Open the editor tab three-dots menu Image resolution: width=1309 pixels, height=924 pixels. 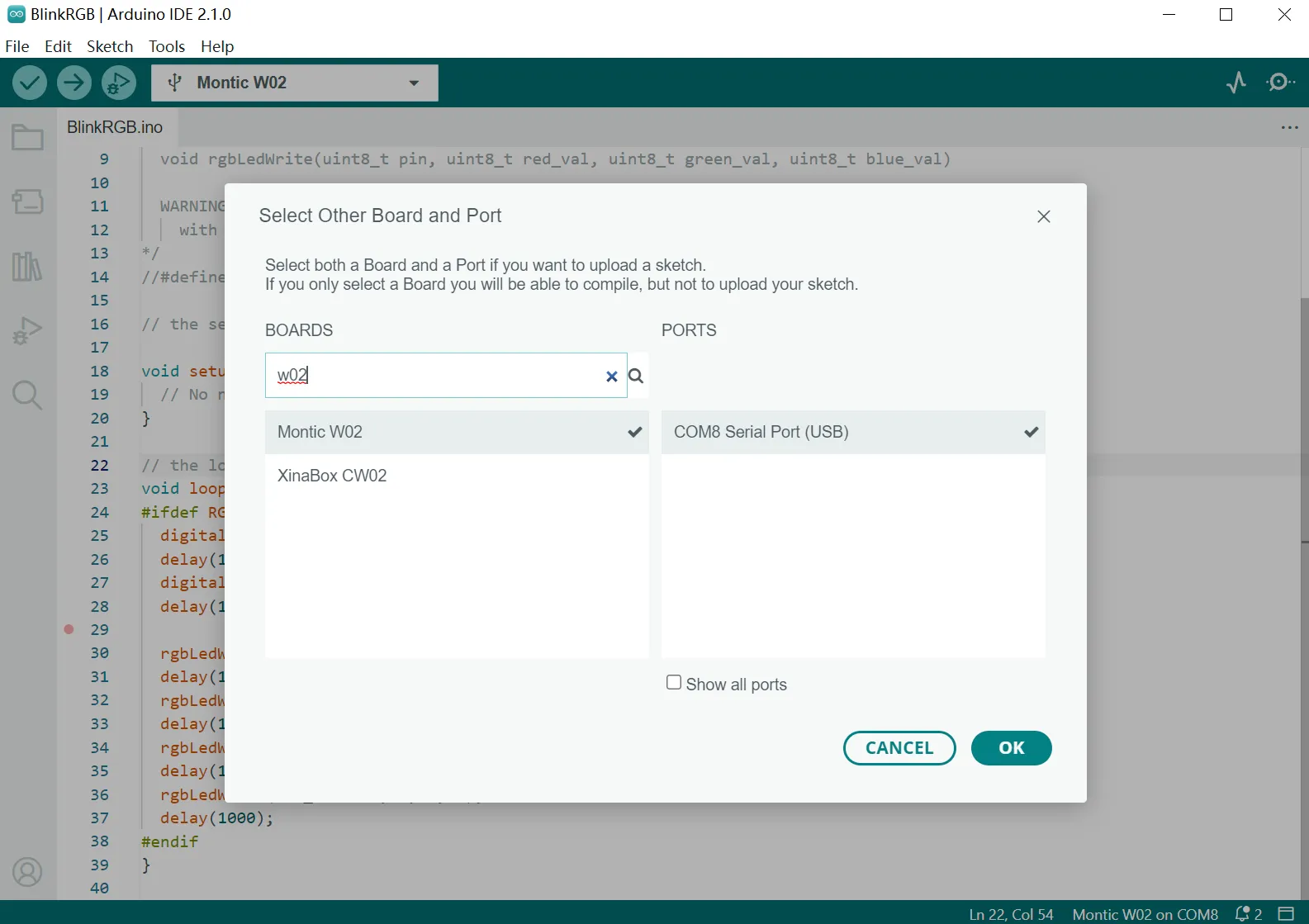[x=1289, y=127]
